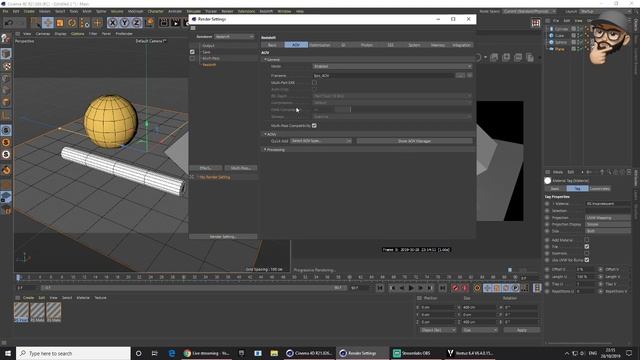
Task: Play the timeline animation forward
Action: coord(411,288)
